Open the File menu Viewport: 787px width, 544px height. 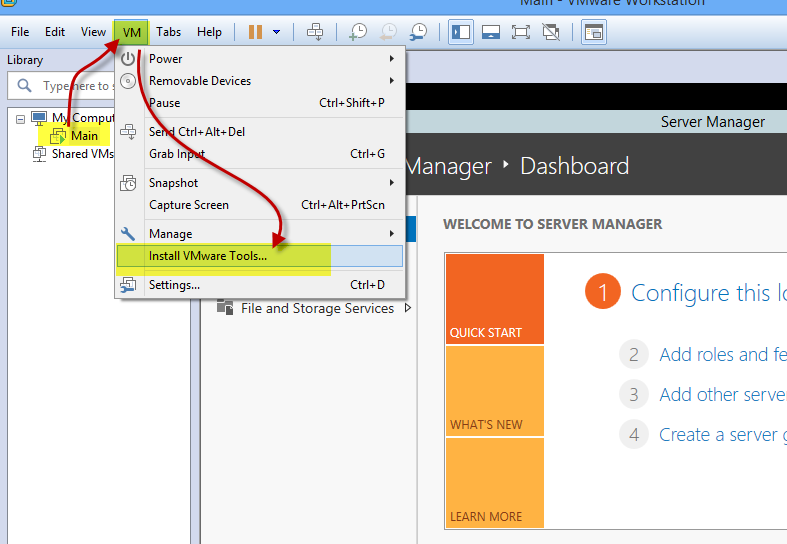click(20, 32)
